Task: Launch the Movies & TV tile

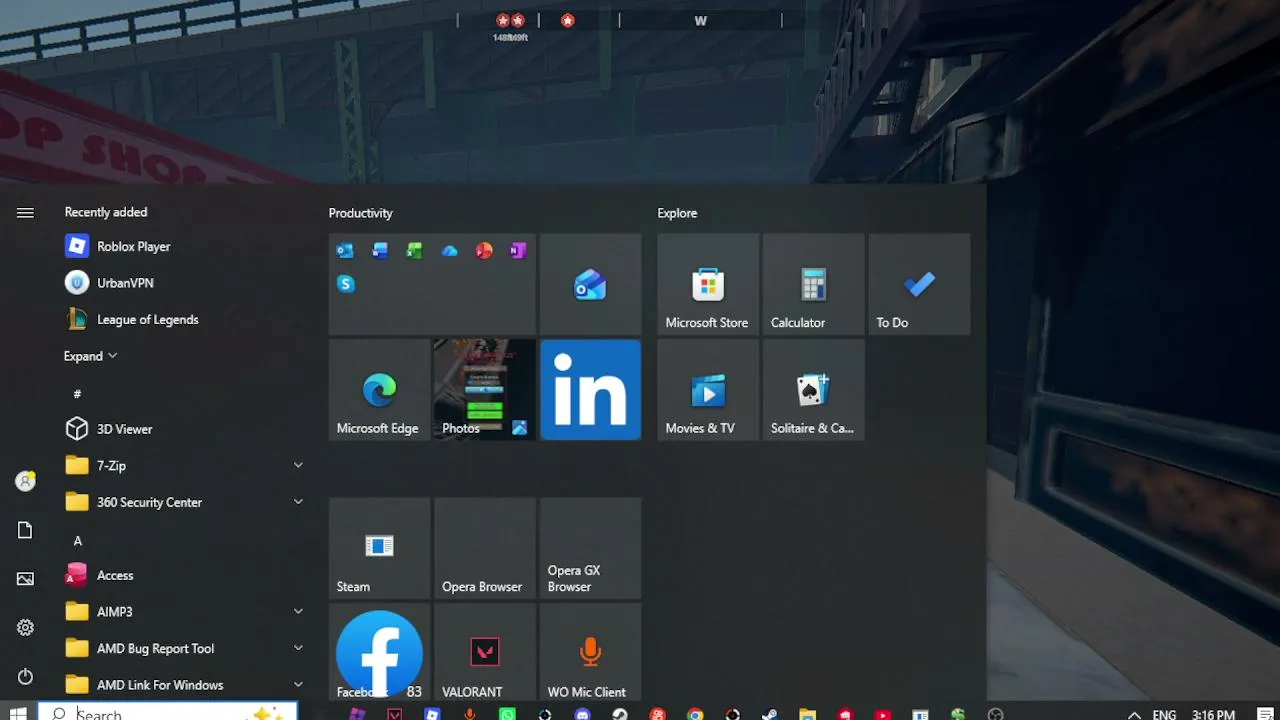Action: click(x=708, y=389)
